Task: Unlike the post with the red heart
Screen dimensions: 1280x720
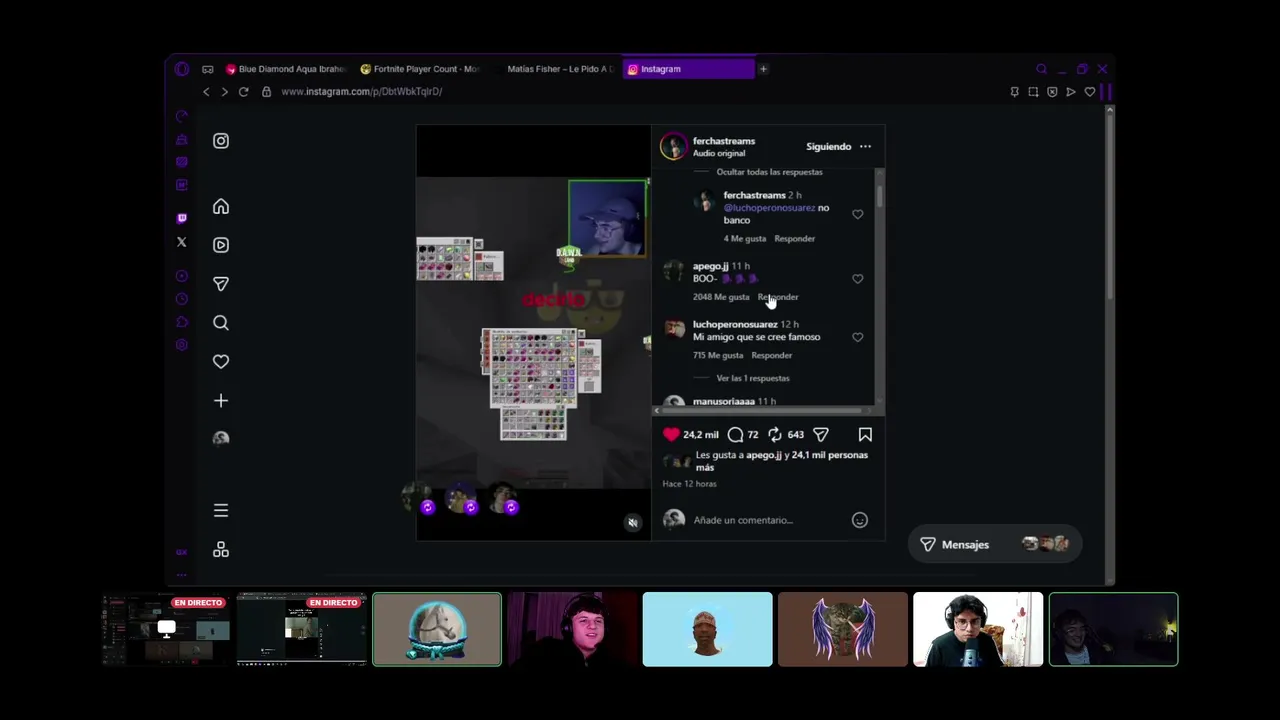Action: [671, 435]
